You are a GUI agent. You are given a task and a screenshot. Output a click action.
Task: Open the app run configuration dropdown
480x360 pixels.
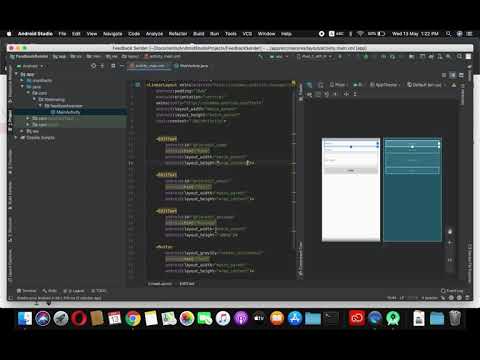(x=279, y=57)
